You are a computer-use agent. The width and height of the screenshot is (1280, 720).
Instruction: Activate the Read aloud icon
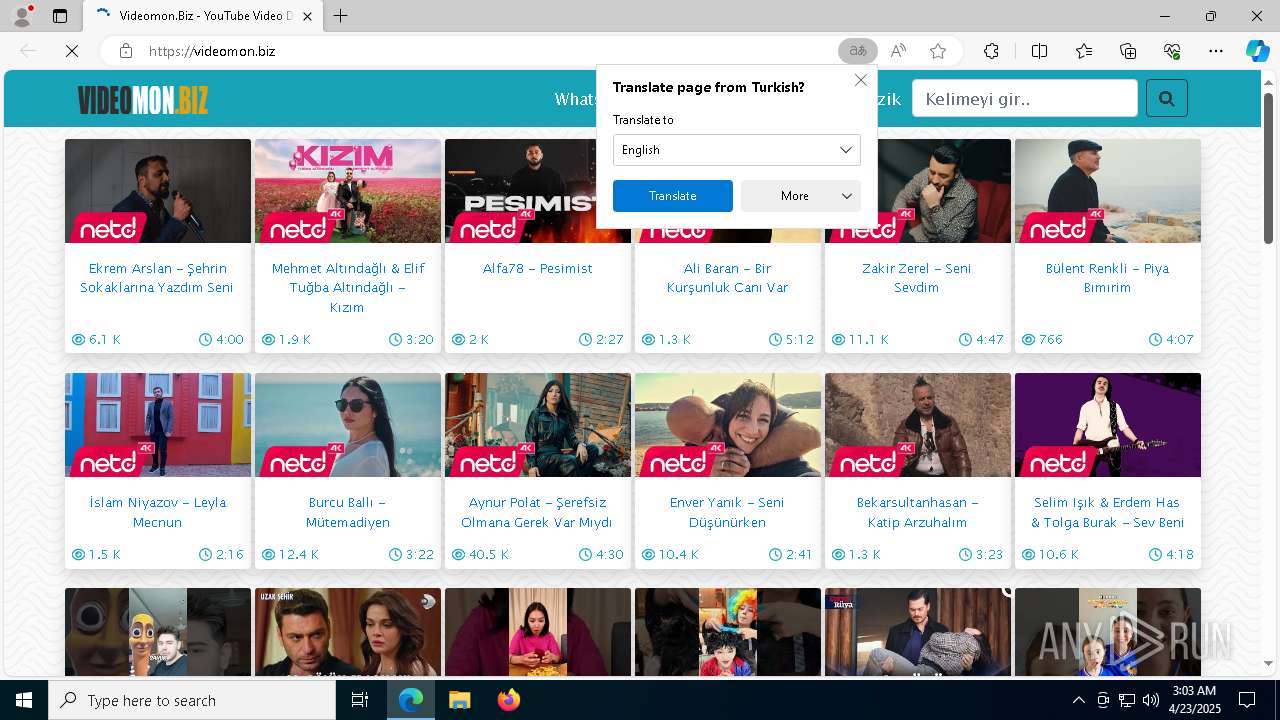coord(898,51)
